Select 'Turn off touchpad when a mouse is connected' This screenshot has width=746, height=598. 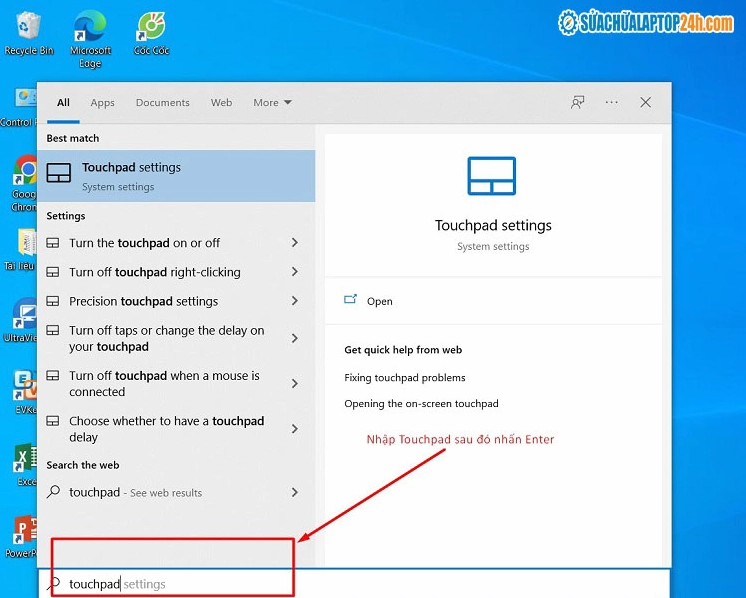(x=176, y=383)
